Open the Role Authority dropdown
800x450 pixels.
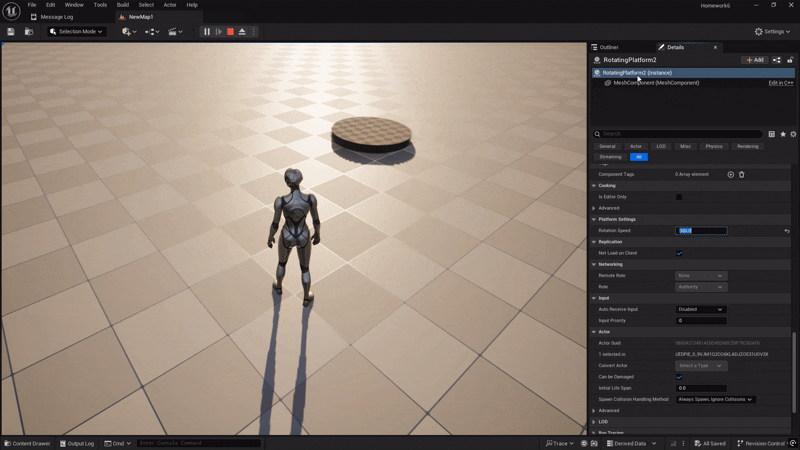pos(701,287)
